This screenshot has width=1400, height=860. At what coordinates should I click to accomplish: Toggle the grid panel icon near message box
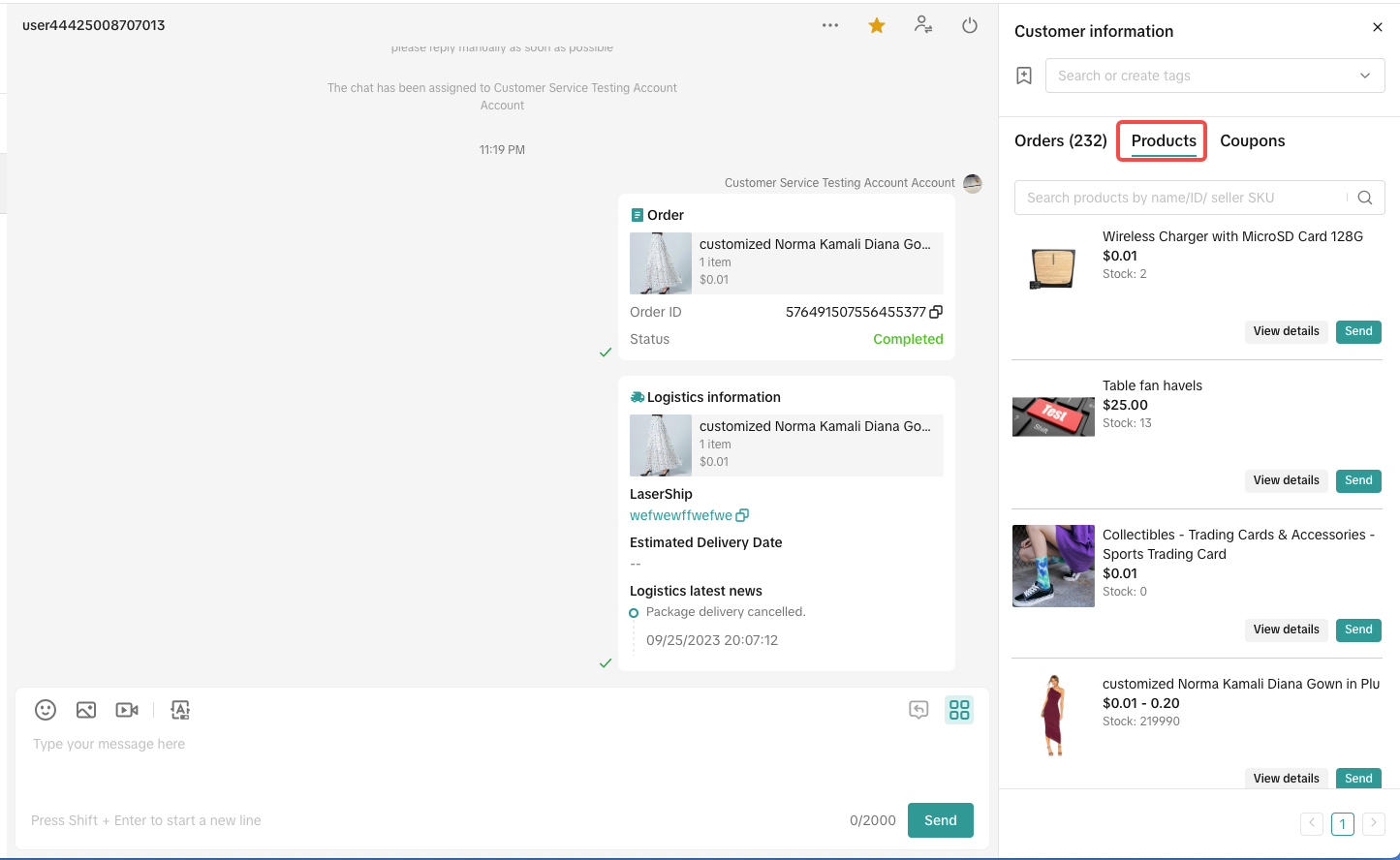959,710
